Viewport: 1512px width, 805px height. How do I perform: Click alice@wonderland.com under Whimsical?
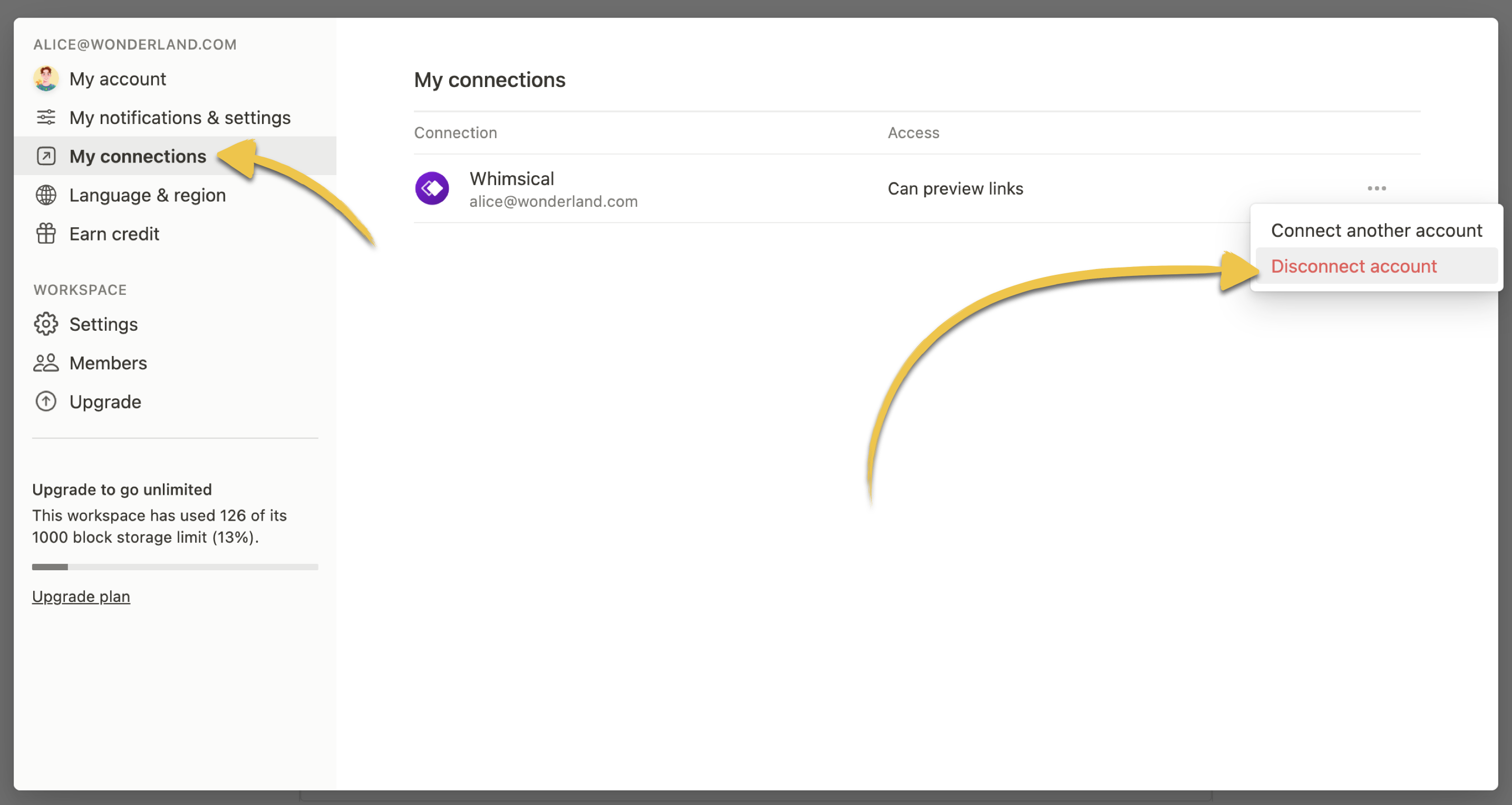554,201
